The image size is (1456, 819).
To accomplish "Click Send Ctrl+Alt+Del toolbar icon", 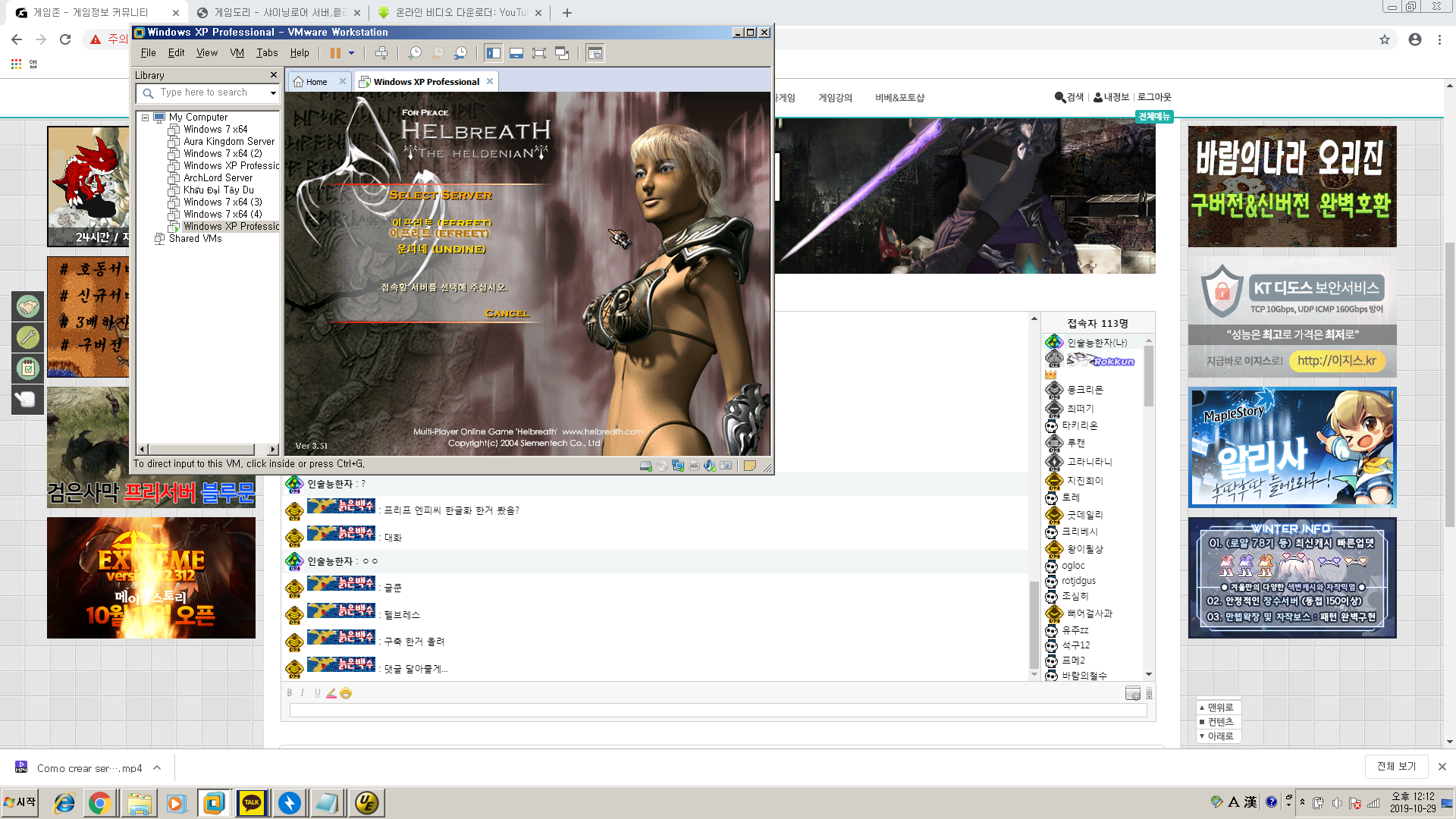I will click(x=381, y=53).
